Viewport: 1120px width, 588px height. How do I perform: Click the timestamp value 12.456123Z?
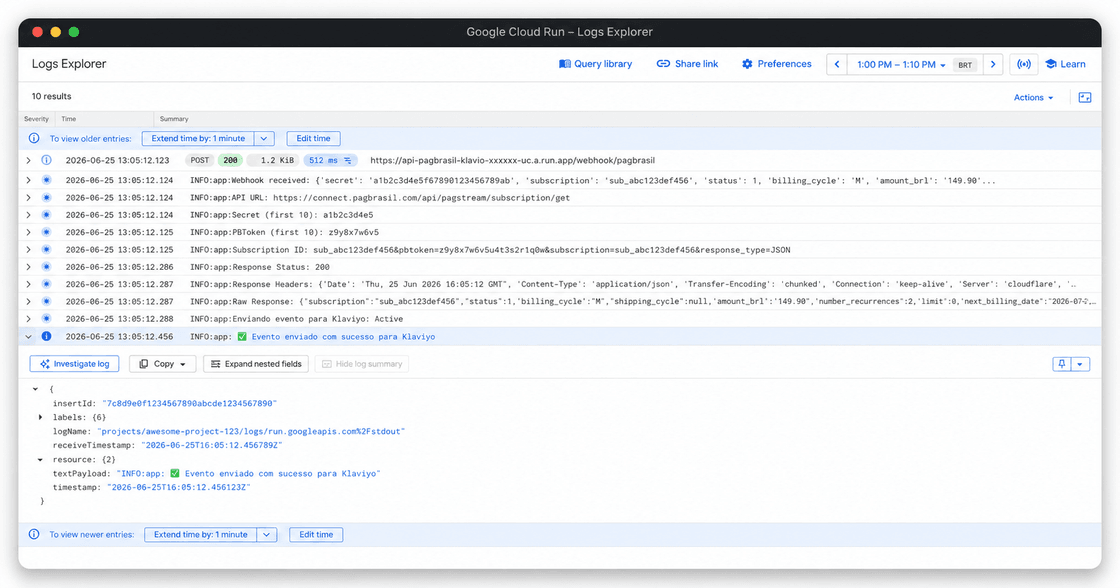[x=179, y=487]
